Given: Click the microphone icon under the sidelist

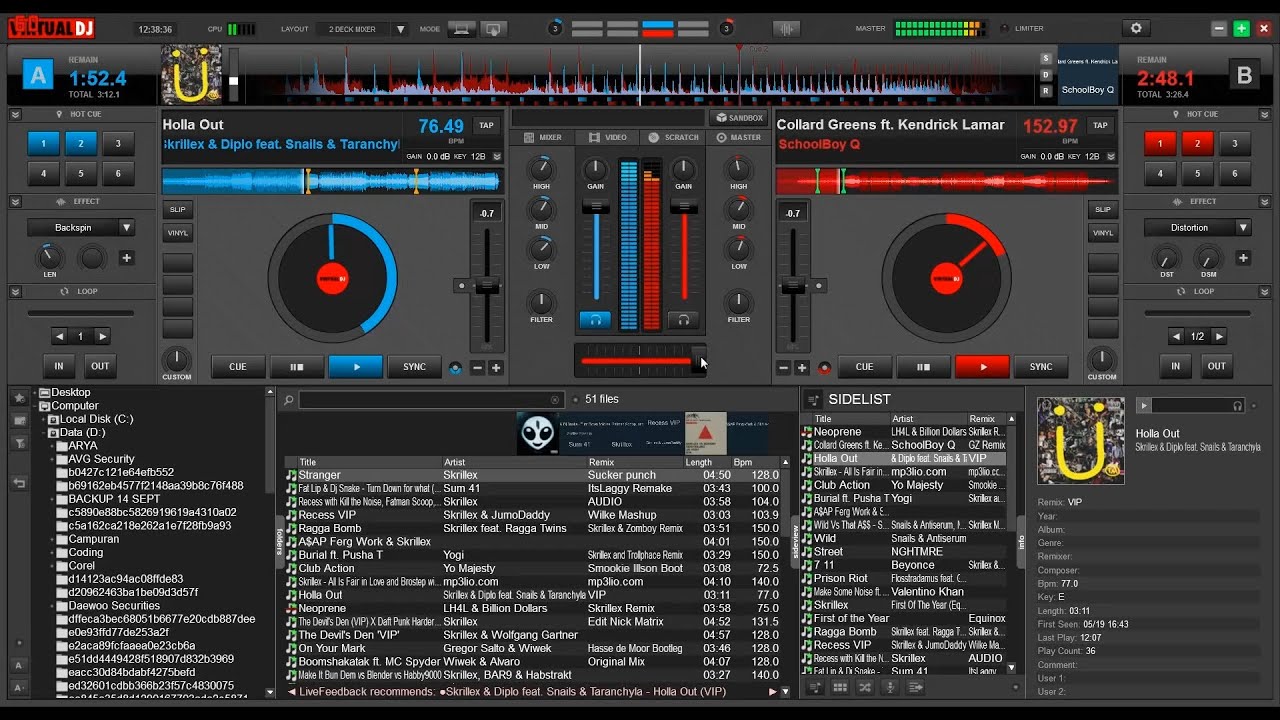Looking at the screenshot, I should [x=889, y=687].
